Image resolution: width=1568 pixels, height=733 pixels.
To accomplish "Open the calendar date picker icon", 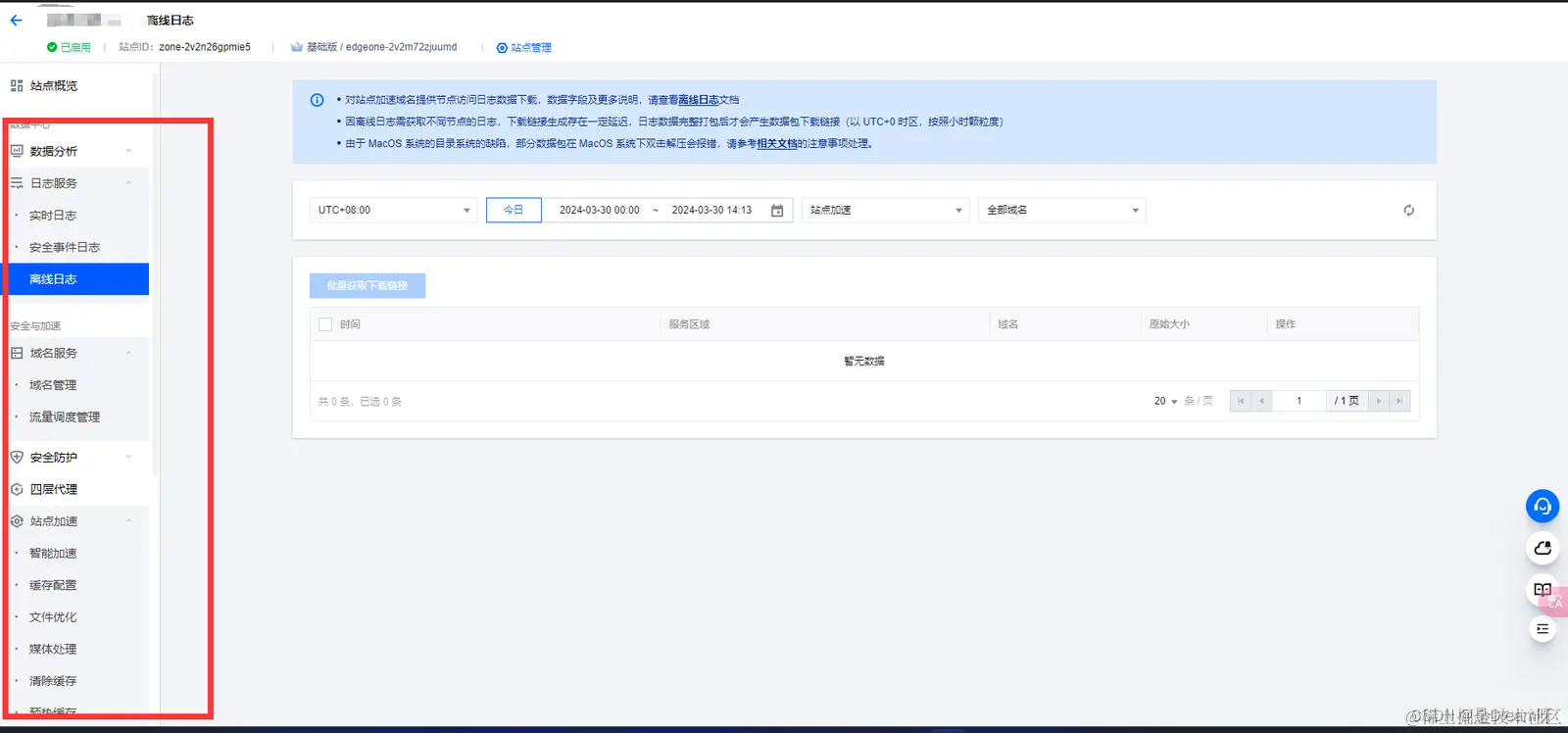I will 777,211.
